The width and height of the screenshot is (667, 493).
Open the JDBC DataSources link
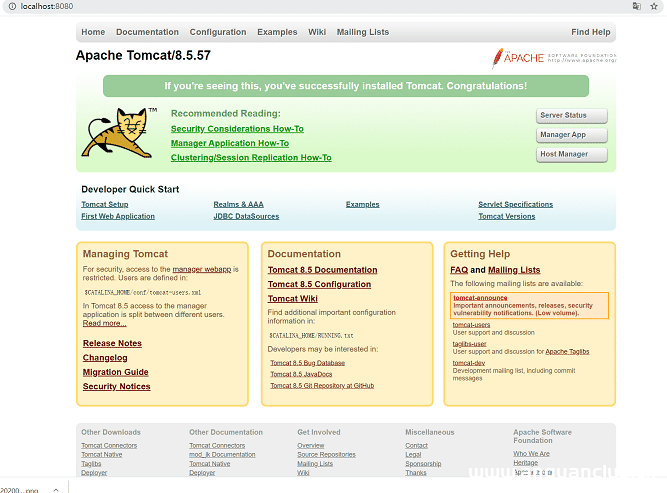pos(246,217)
